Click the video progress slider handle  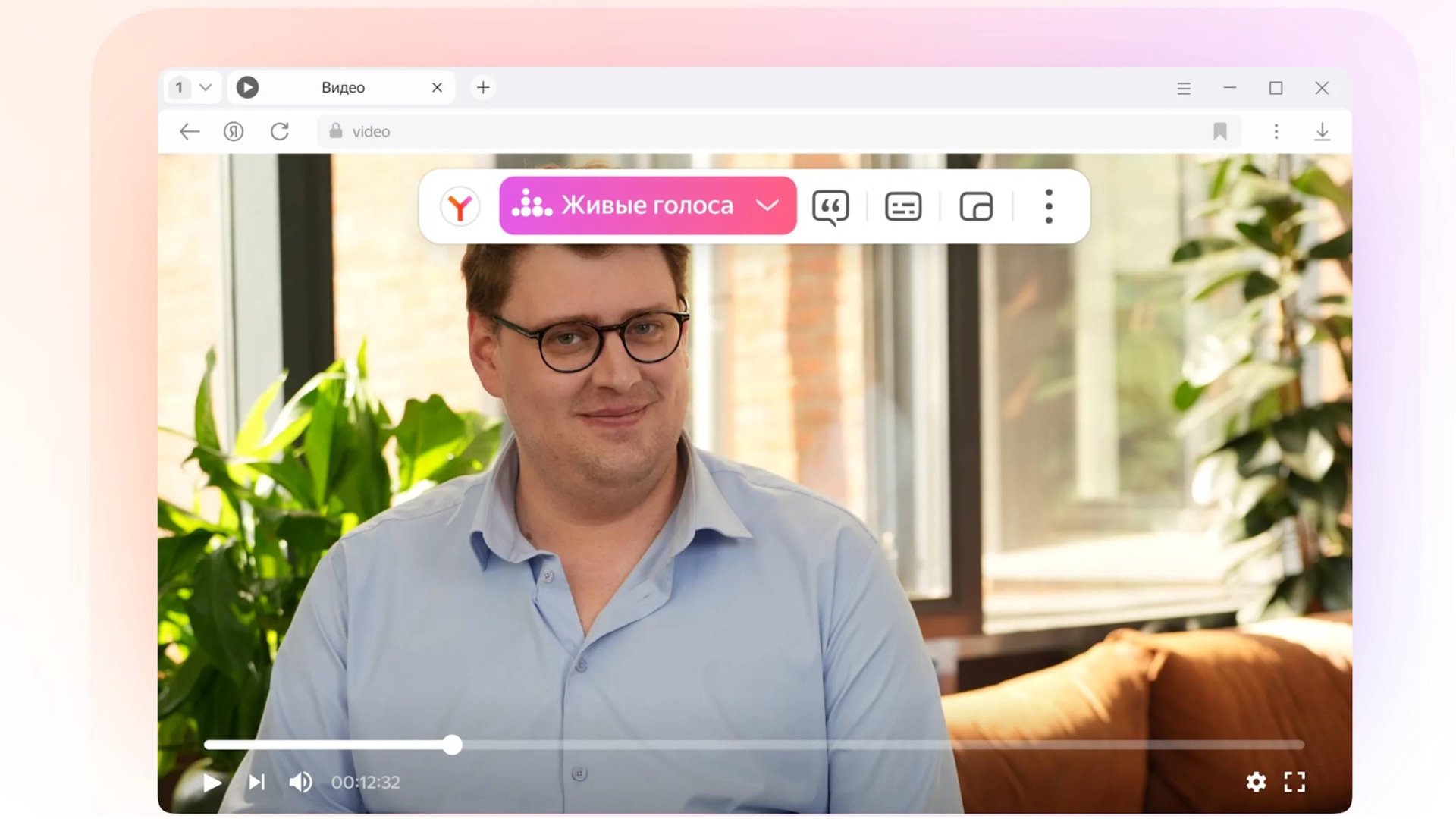(x=453, y=745)
